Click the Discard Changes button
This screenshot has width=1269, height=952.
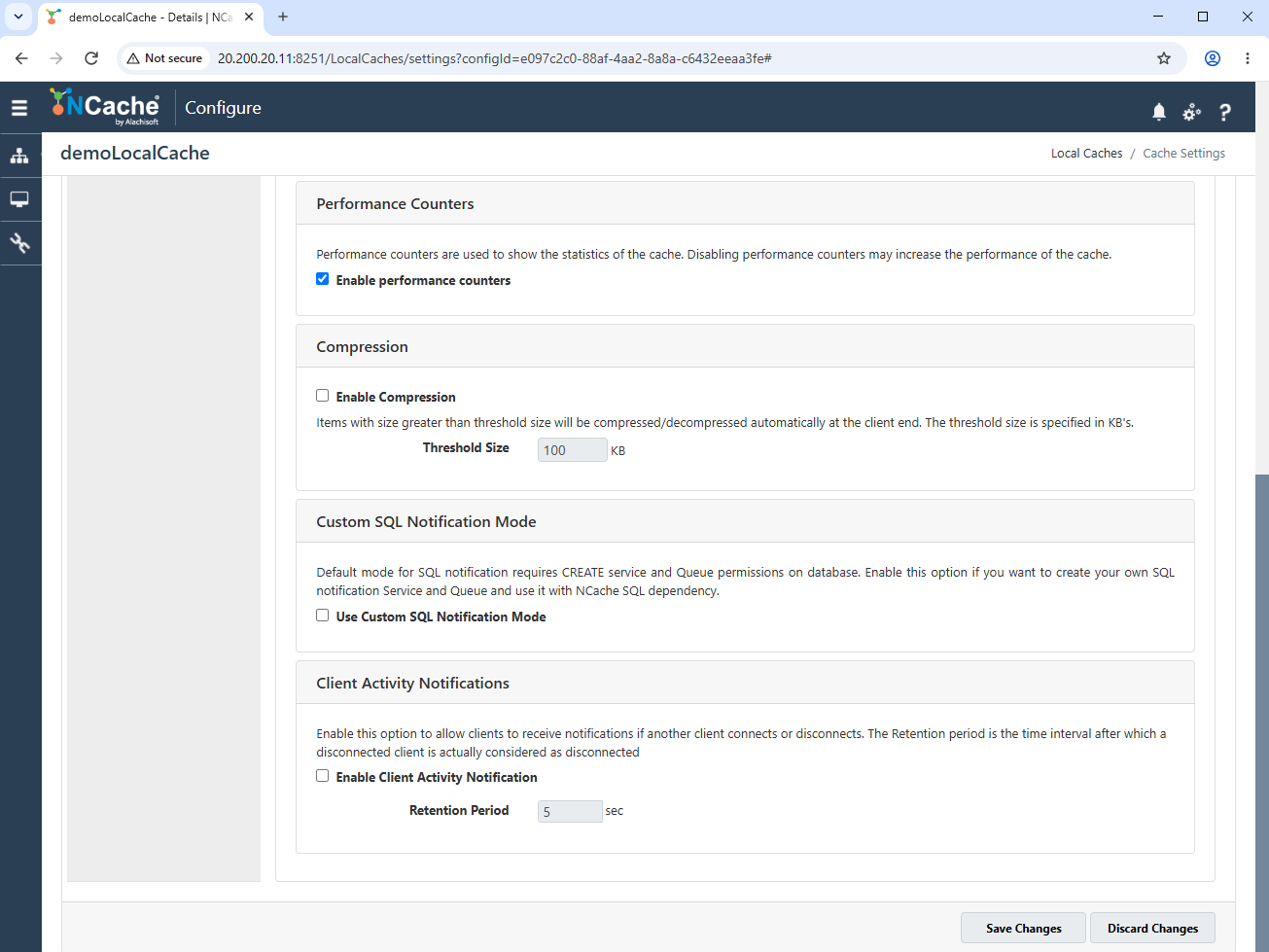pyautogui.click(x=1152, y=928)
